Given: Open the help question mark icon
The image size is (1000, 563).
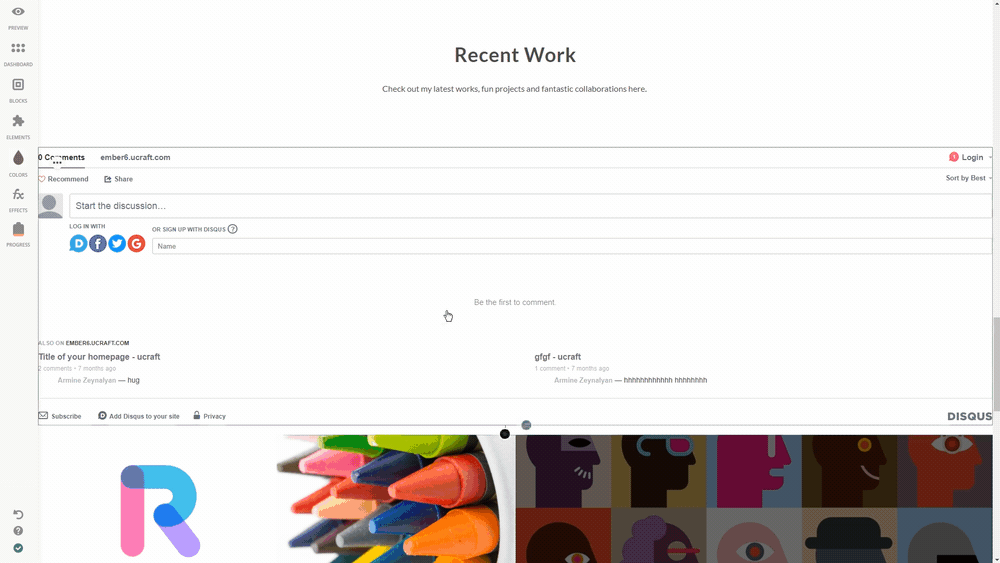Looking at the screenshot, I should (18, 530).
